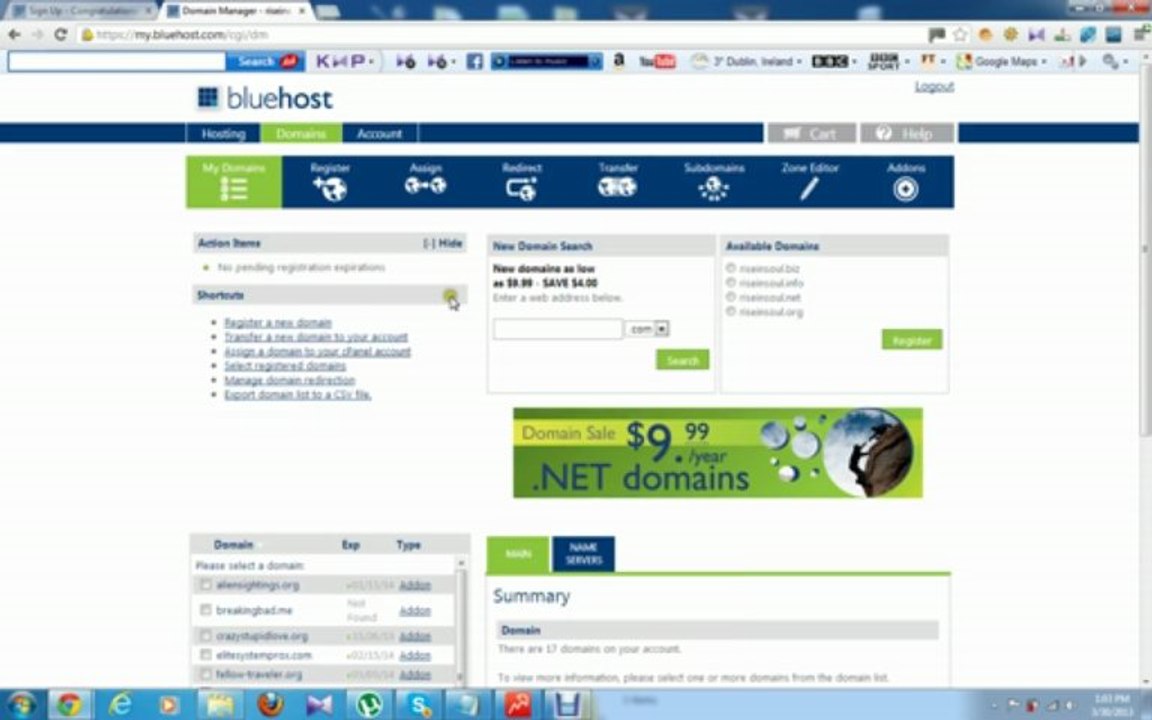Check the breakingbad.me checkbox
Viewport: 1152px width, 720px height.
pyautogui.click(x=206, y=610)
